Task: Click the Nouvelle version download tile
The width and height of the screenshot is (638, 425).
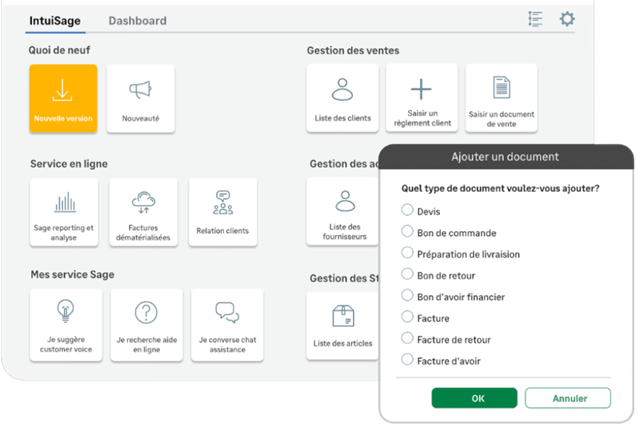Action: coord(63,98)
